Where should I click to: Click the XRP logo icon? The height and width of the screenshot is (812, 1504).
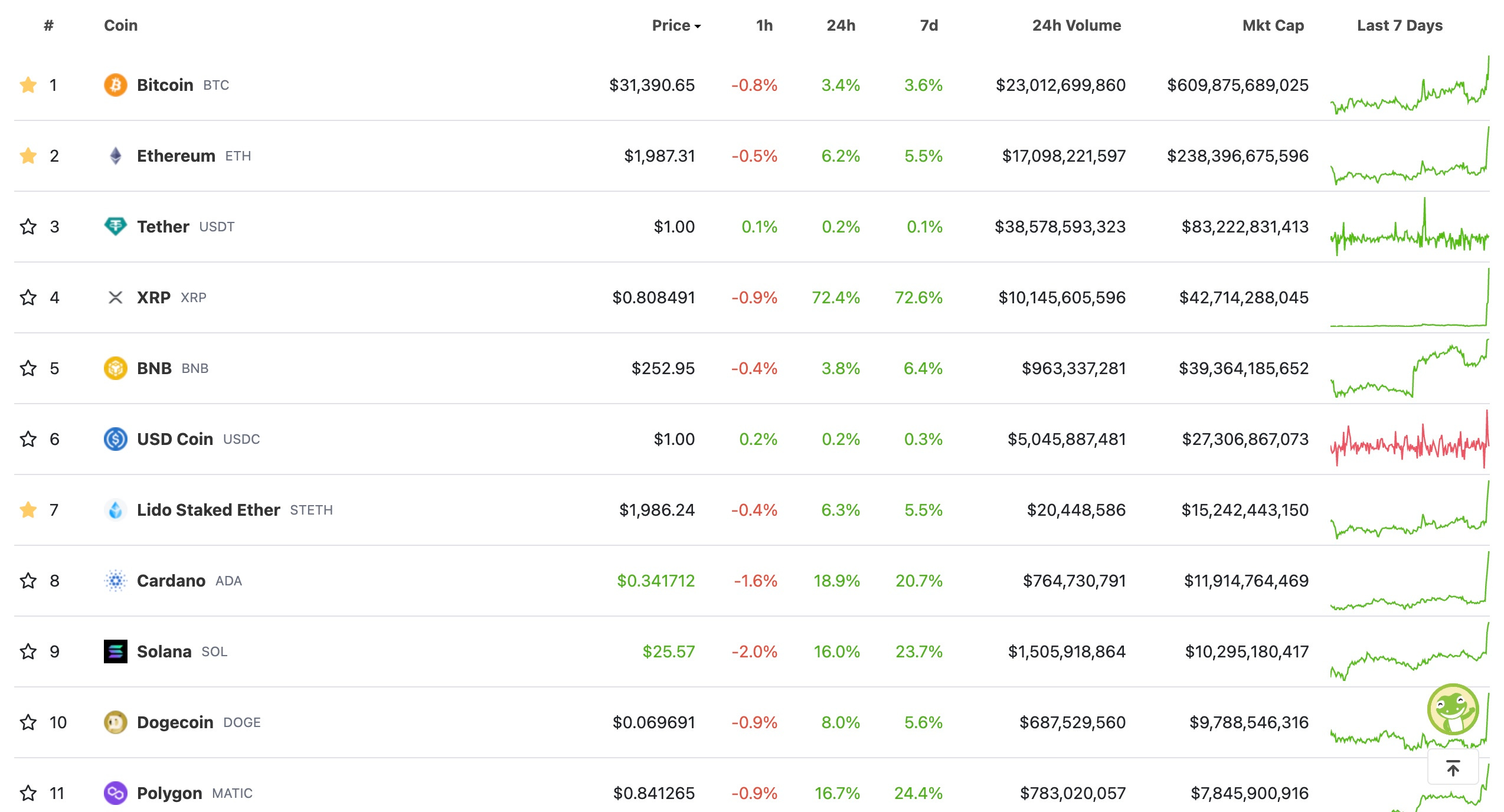click(116, 297)
